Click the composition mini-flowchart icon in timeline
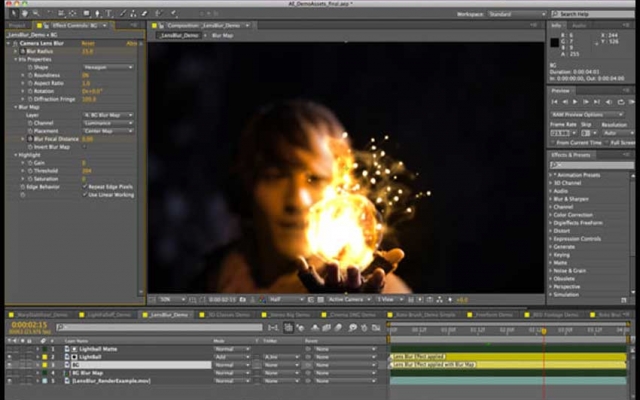This screenshot has width=640, height=400. coord(273,327)
